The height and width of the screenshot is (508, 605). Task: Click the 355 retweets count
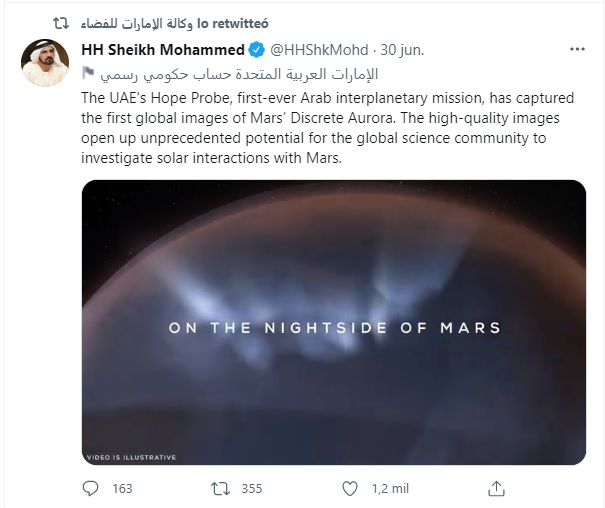point(251,489)
